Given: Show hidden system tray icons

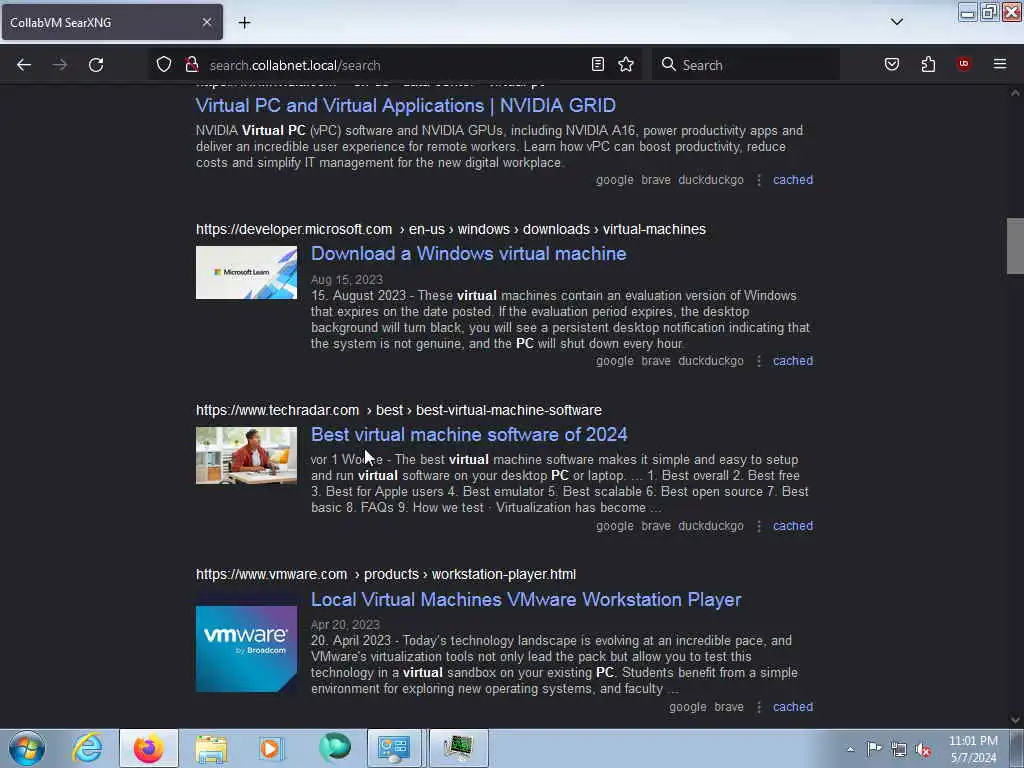Looking at the screenshot, I should [x=850, y=749].
